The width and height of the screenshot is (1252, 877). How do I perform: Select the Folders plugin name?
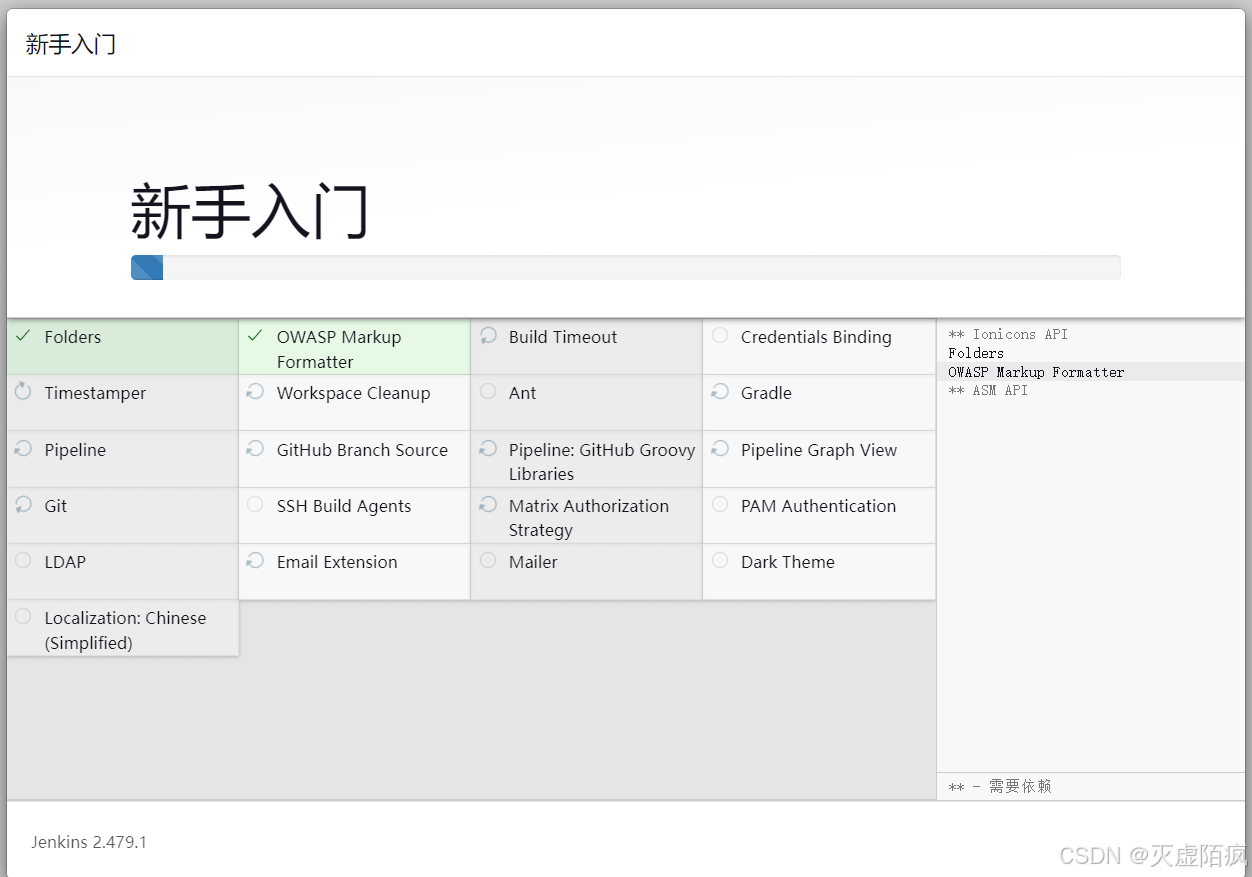click(x=73, y=337)
